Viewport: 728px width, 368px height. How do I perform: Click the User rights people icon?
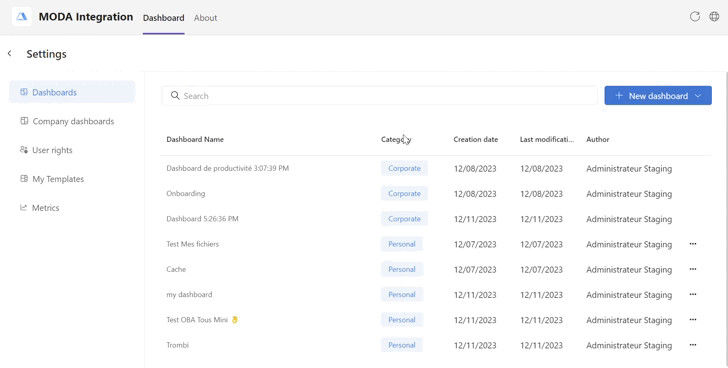(24, 149)
